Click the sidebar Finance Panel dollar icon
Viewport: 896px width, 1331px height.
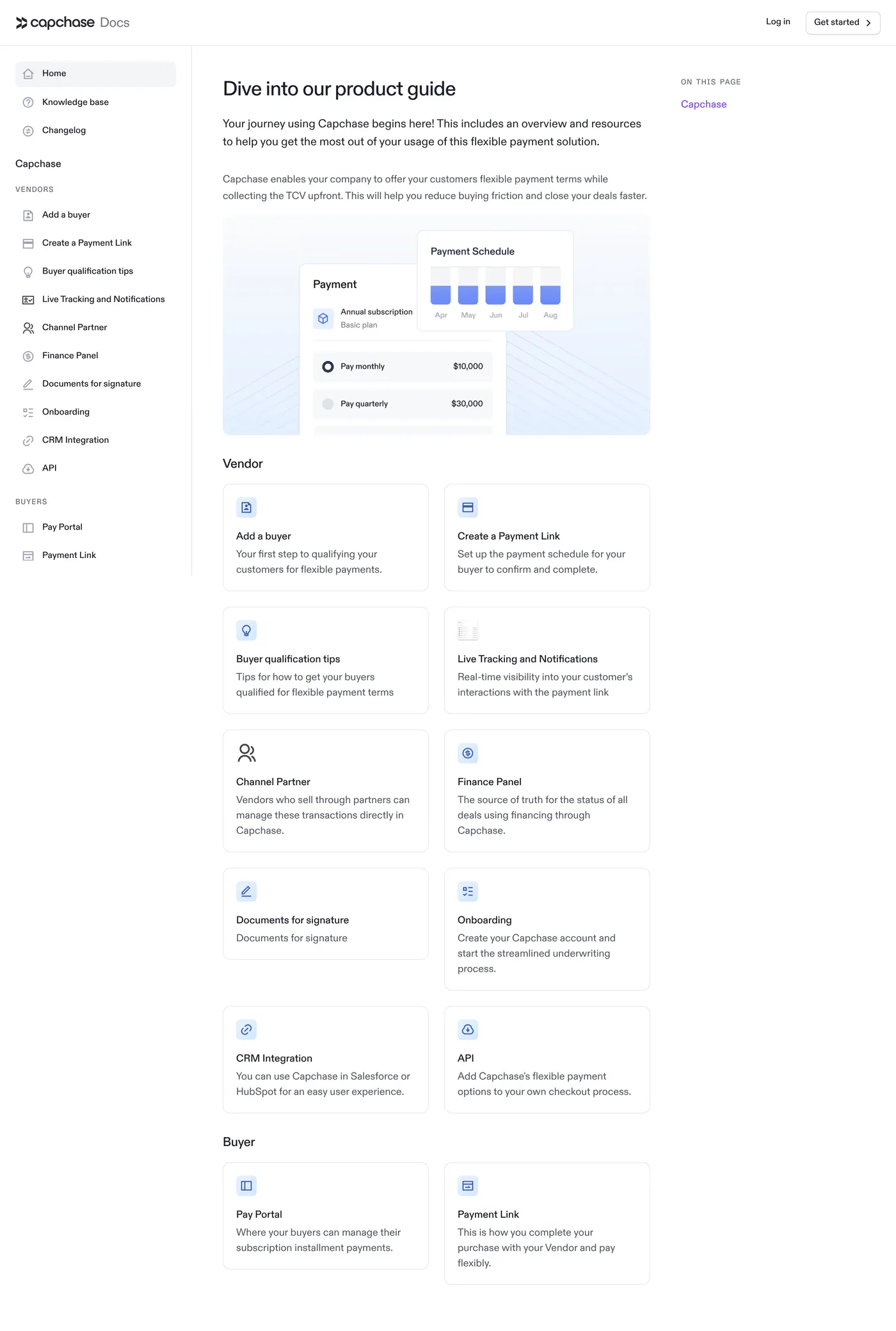pyautogui.click(x=28, y=356)
